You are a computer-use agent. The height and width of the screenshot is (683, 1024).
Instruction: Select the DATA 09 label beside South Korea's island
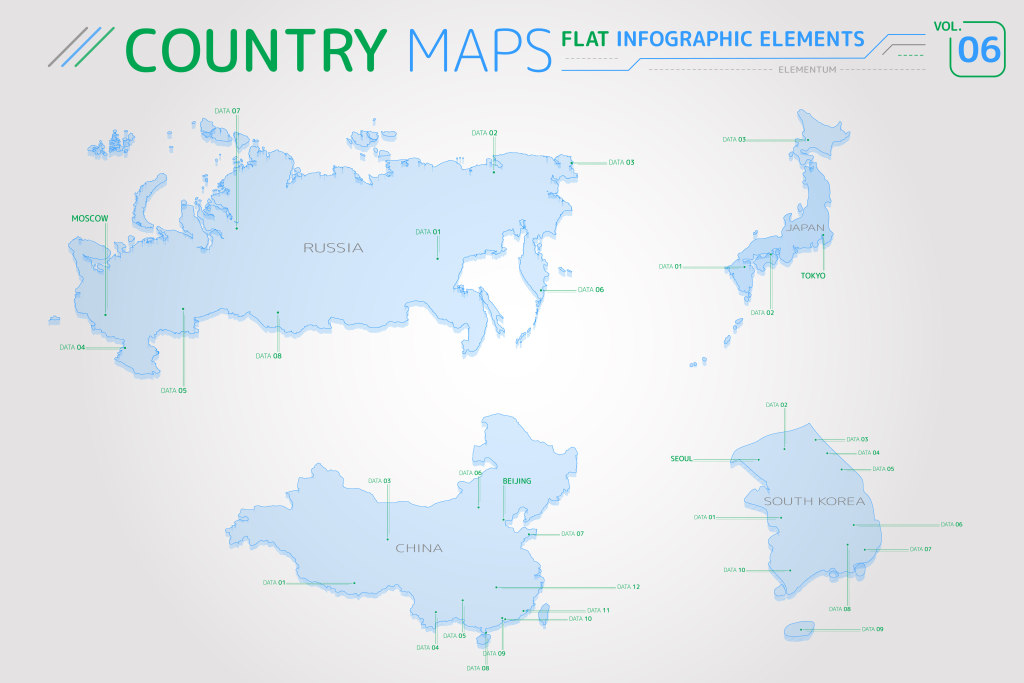[873, 629]
